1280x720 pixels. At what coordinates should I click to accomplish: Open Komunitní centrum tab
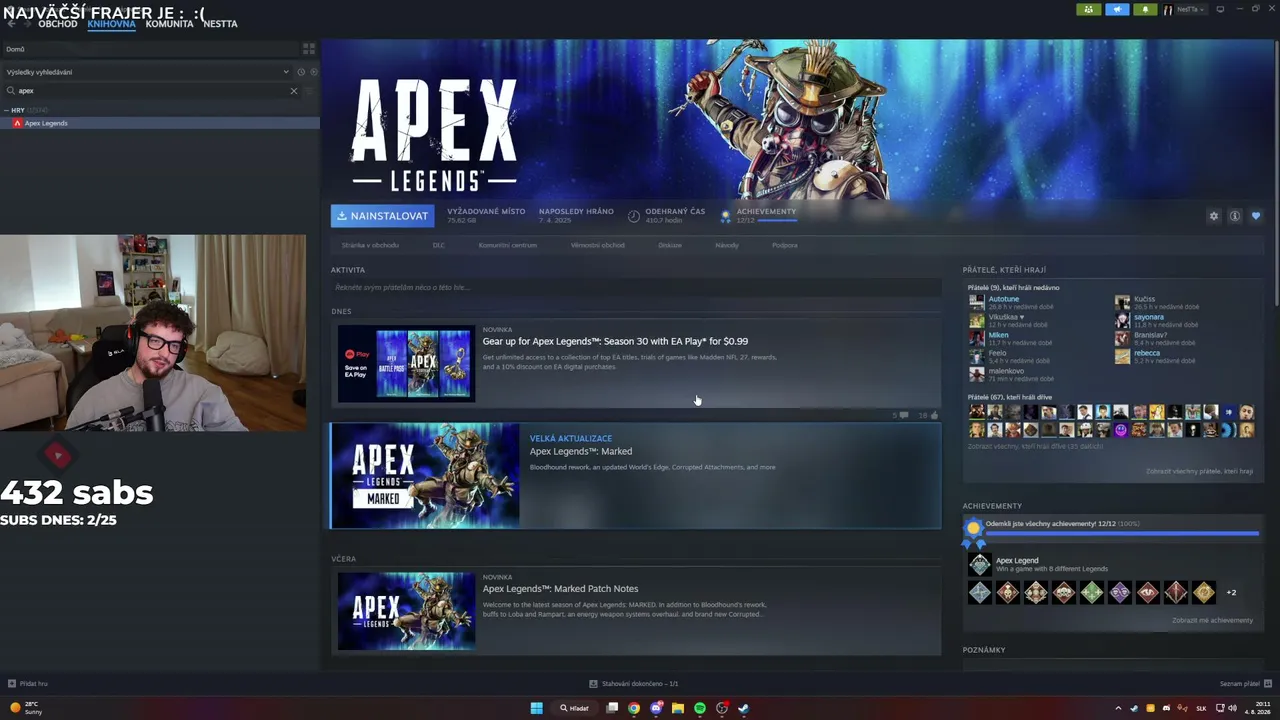508,245
